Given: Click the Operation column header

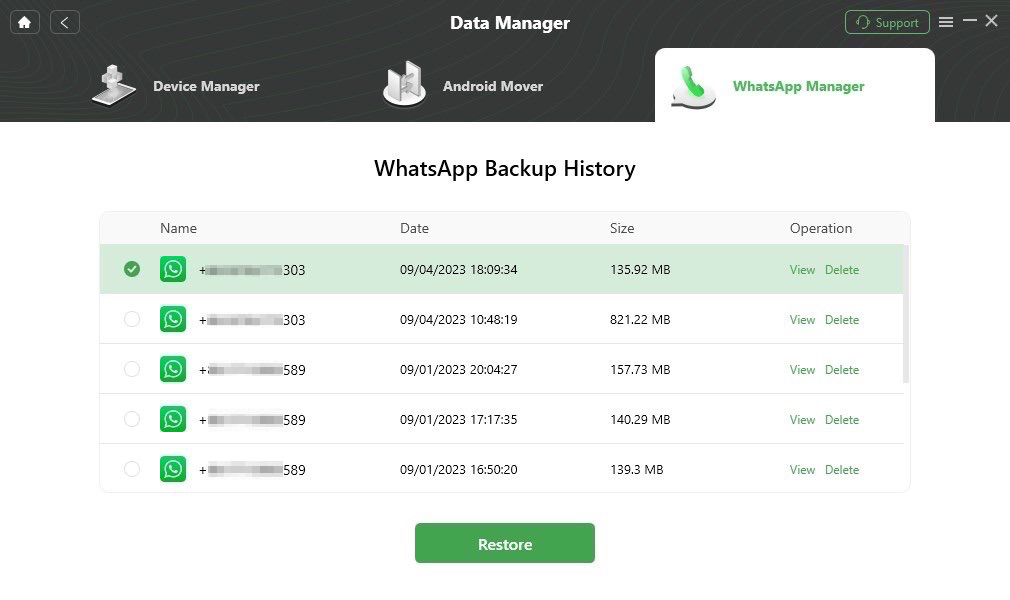Looking at the screenshot, I should [x=821, y=228].
